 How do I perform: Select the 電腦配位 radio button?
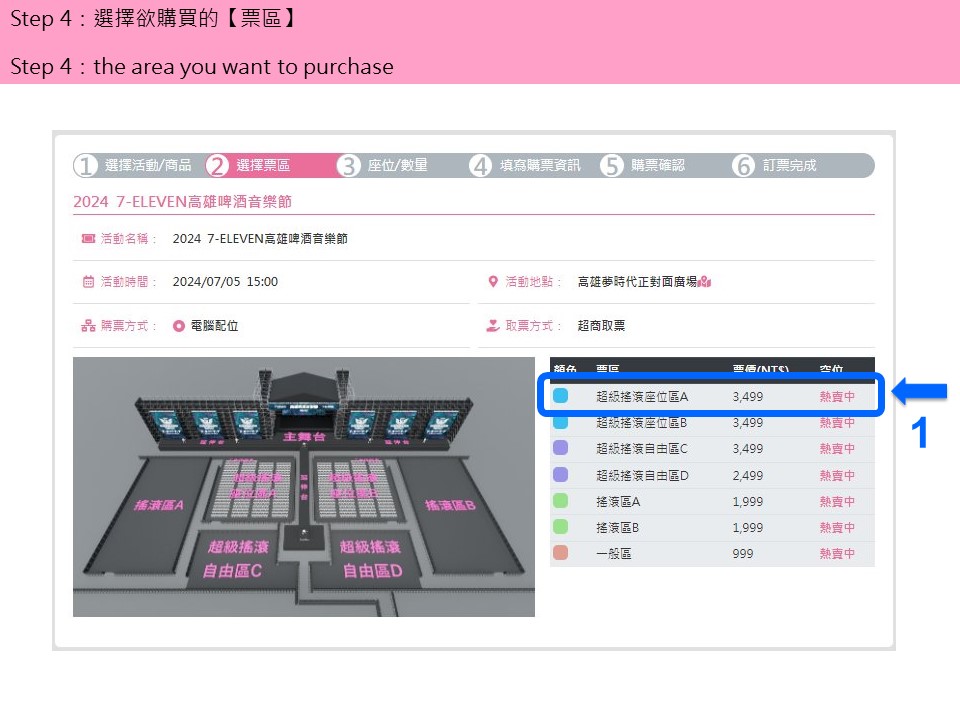pyautogui.click(x=179, y=326)
